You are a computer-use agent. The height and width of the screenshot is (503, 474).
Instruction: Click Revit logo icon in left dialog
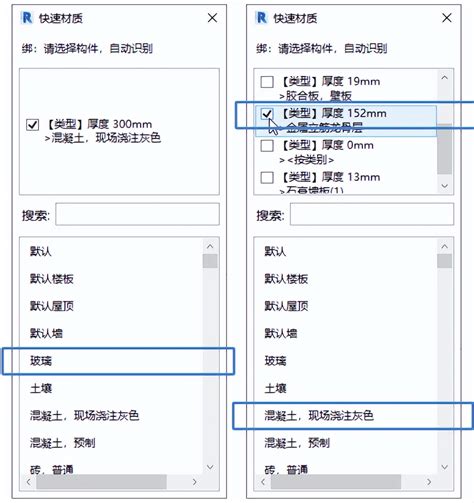[27, 18]
